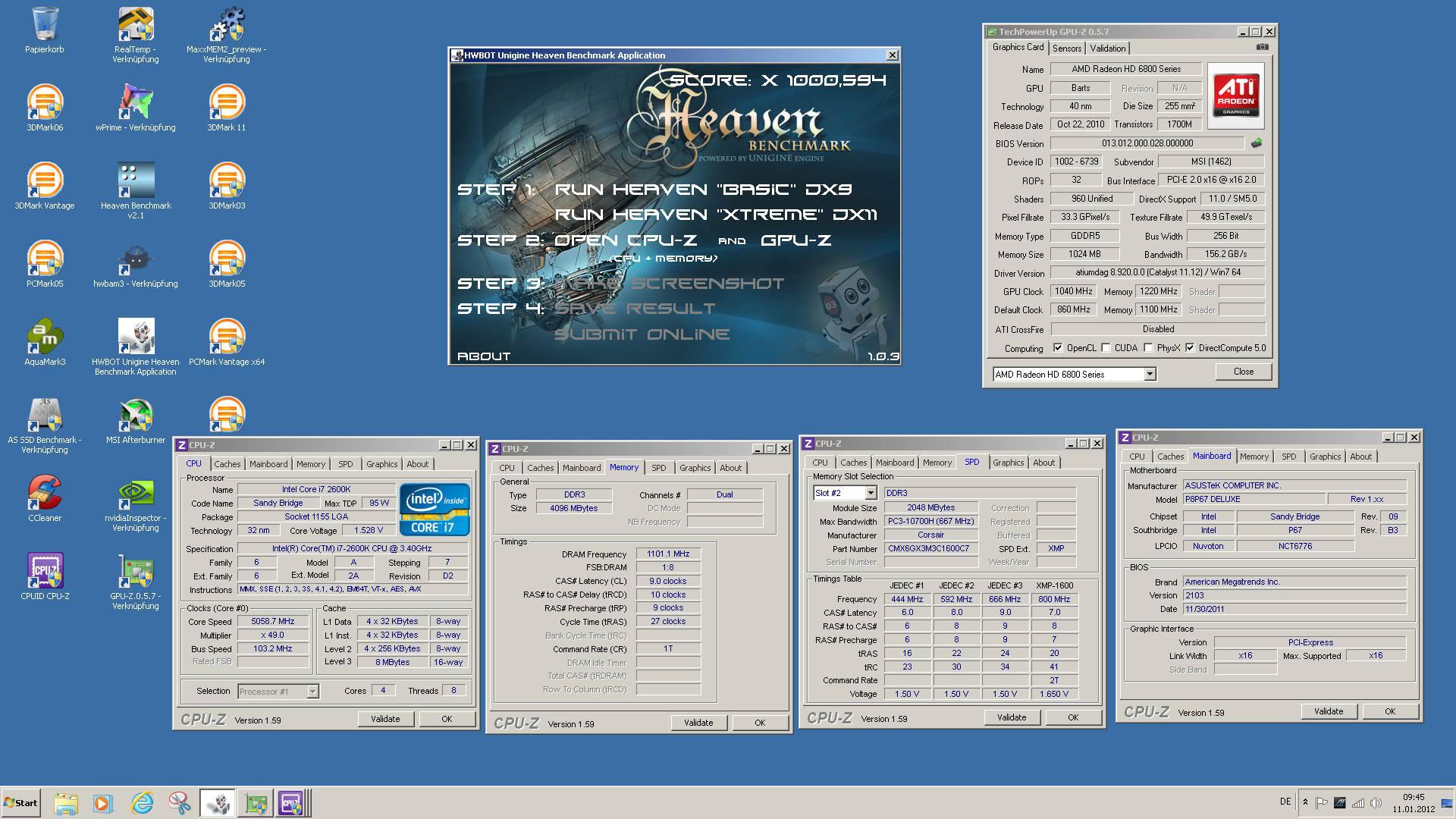
Task: Click OK in CPU-Z Mainboard window
Action: click(1390, 711)
